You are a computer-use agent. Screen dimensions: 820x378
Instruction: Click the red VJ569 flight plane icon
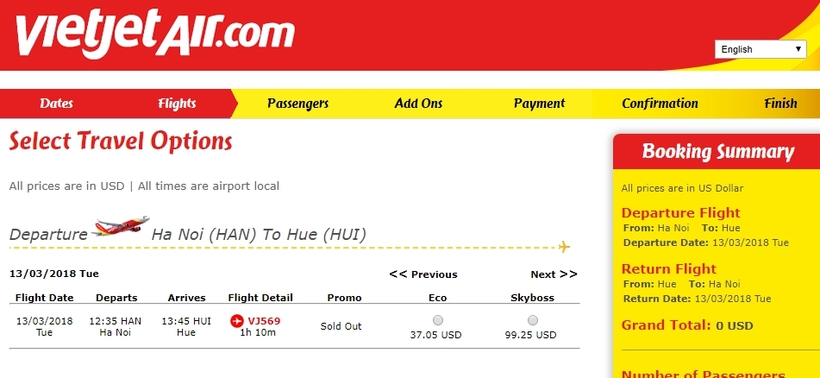236,320
